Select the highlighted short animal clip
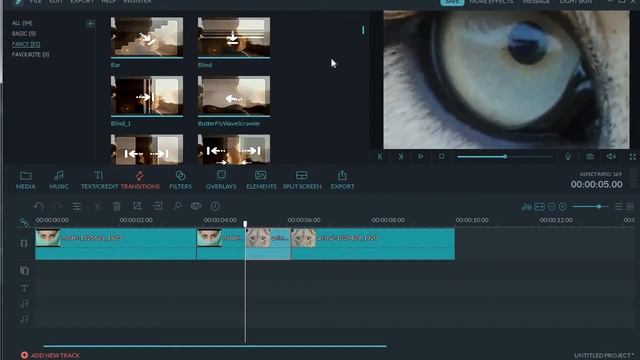Image resolution: width=640 pixels, height=360 pixels. [x=268, y=244]
